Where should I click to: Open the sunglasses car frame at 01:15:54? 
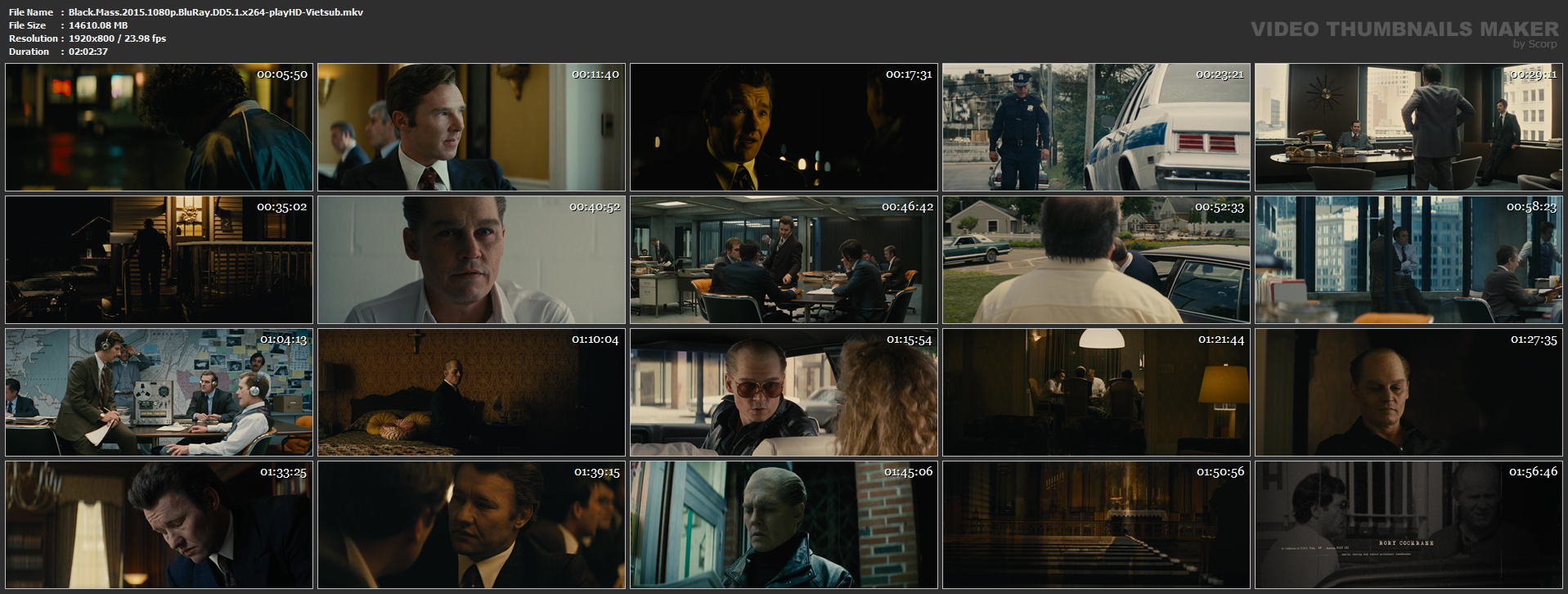784,392
